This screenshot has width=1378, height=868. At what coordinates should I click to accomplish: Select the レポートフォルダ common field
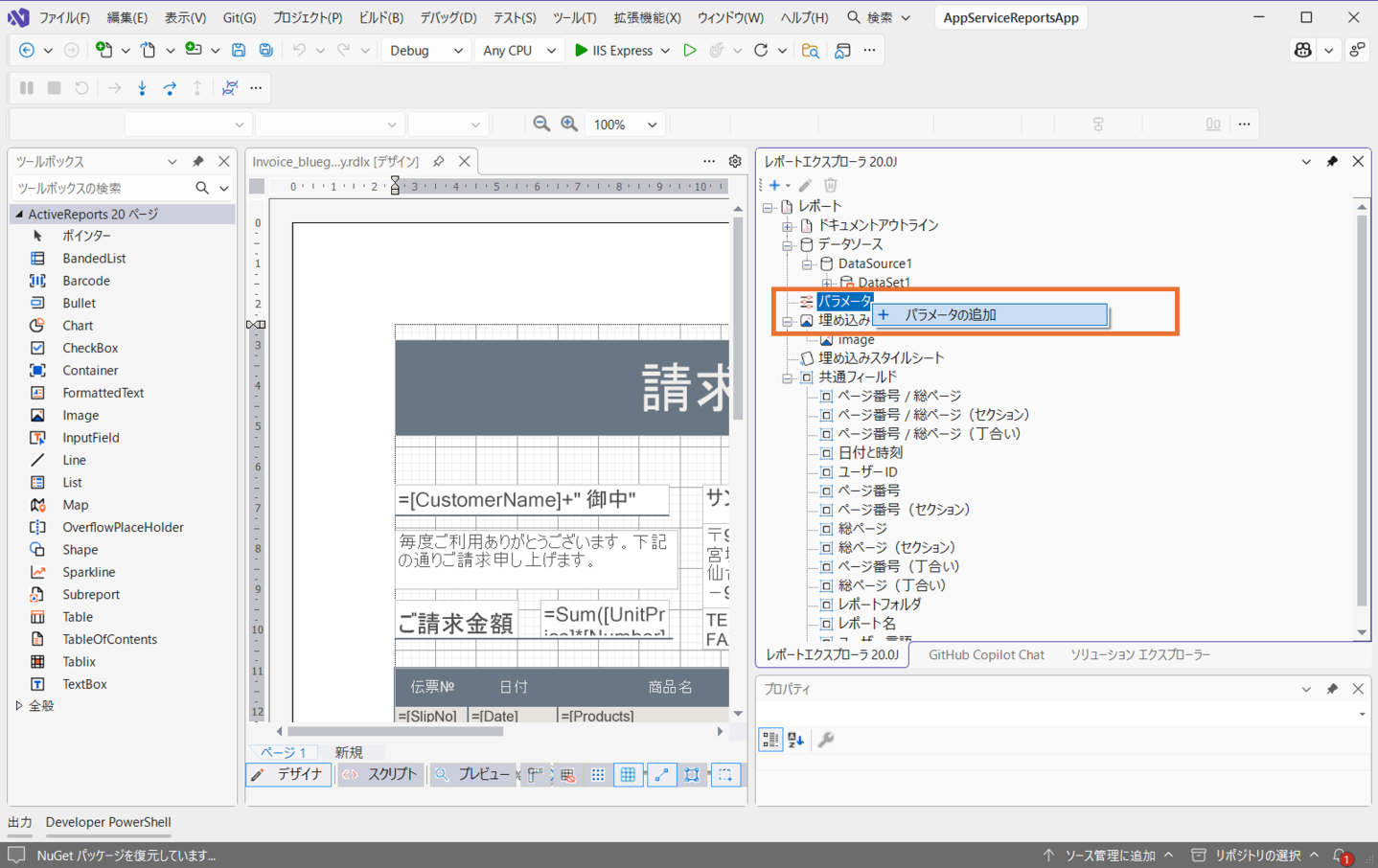coord(879,605)
